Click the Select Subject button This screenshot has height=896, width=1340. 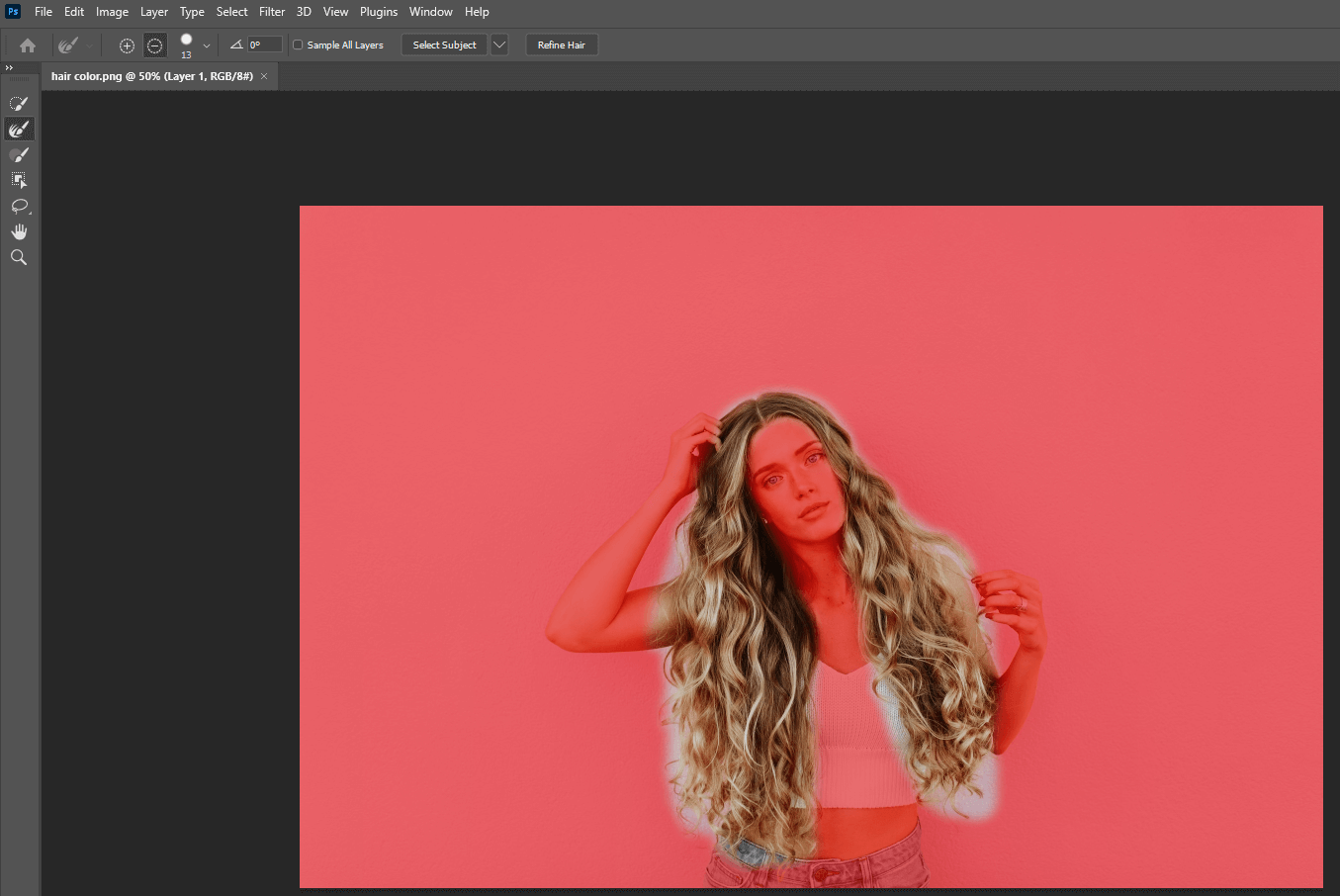pyautogui.click(x=444, y=45)
